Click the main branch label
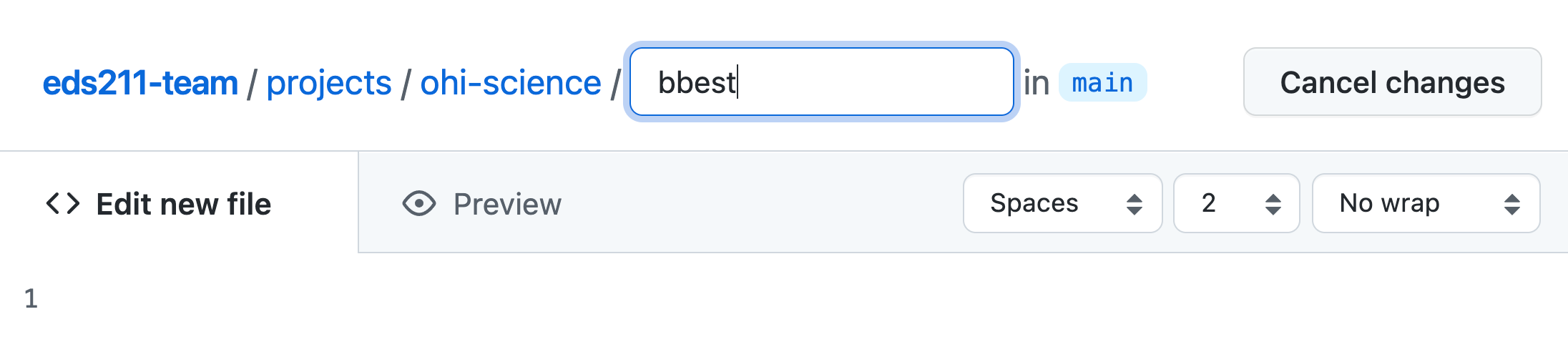The width and height of the screenshot is (1568, 352). coord(1102,83)
